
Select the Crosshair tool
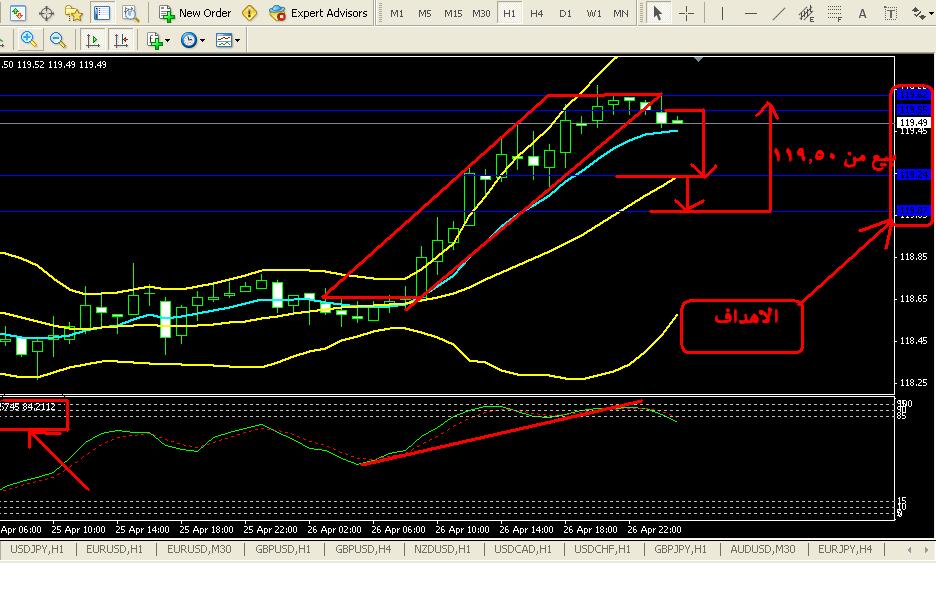pos(686,13)
